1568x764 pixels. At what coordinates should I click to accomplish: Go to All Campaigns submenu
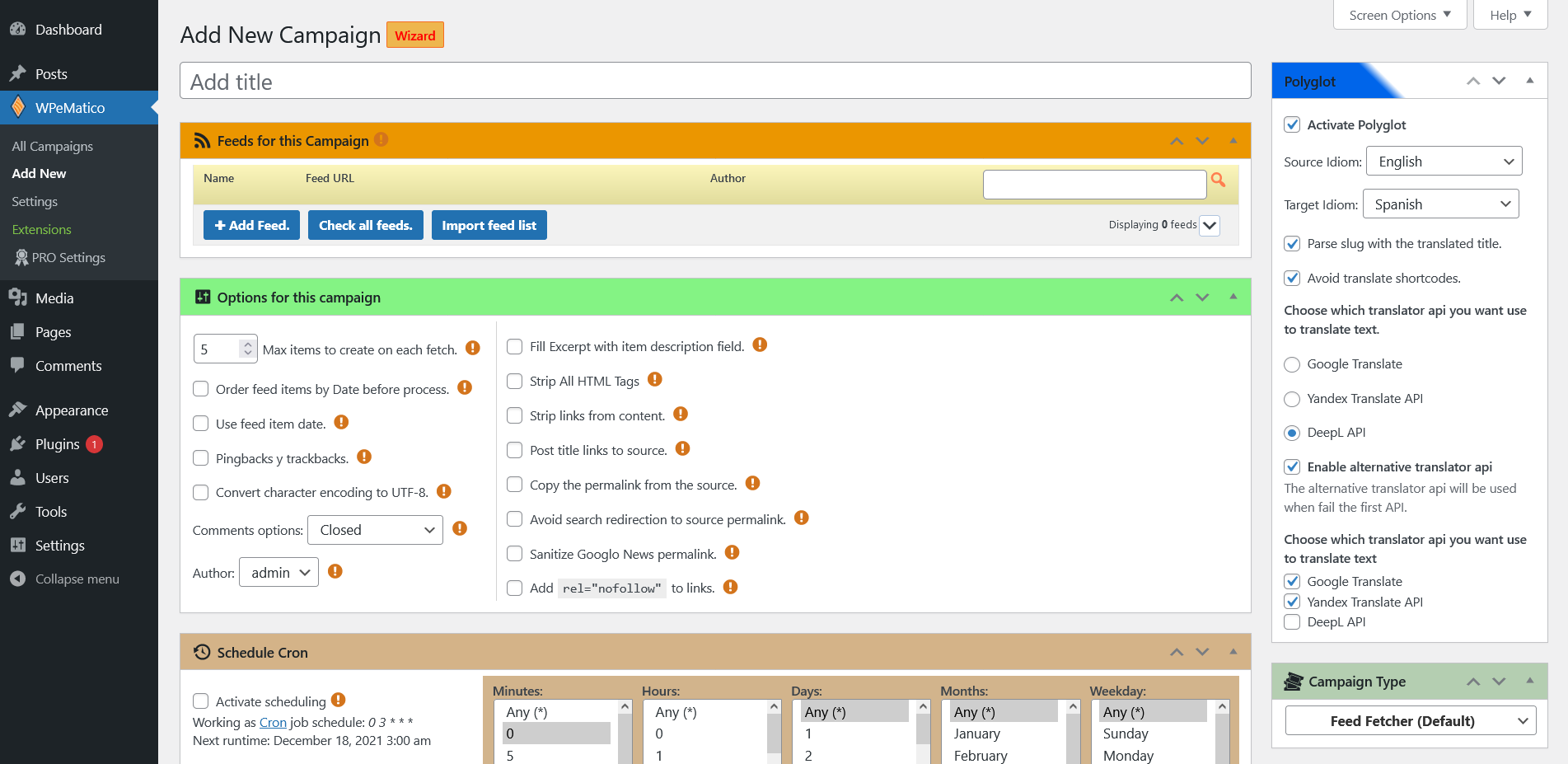pyautogui.click(x=53, y=146)
